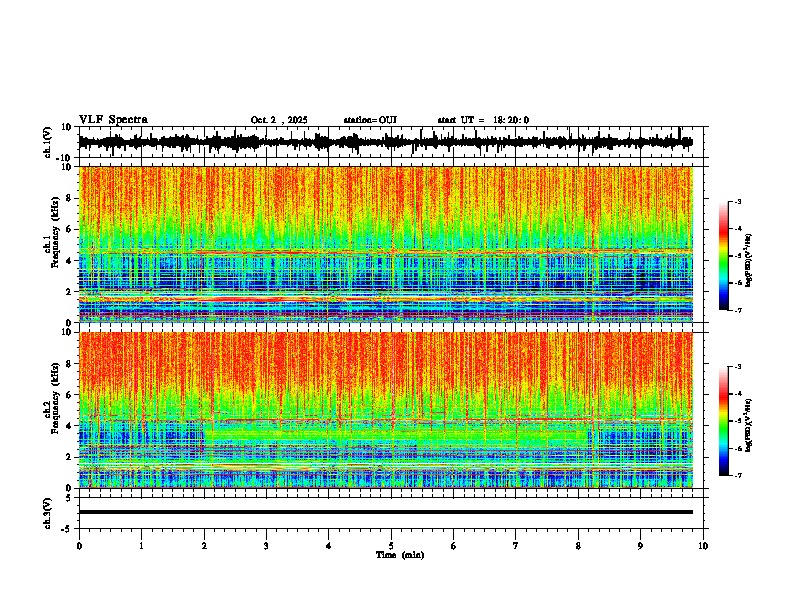This screenshot has width=792, height=612.
Task: Click the ch.1 spectrogram color scale bar
Action: click(724, 256)
